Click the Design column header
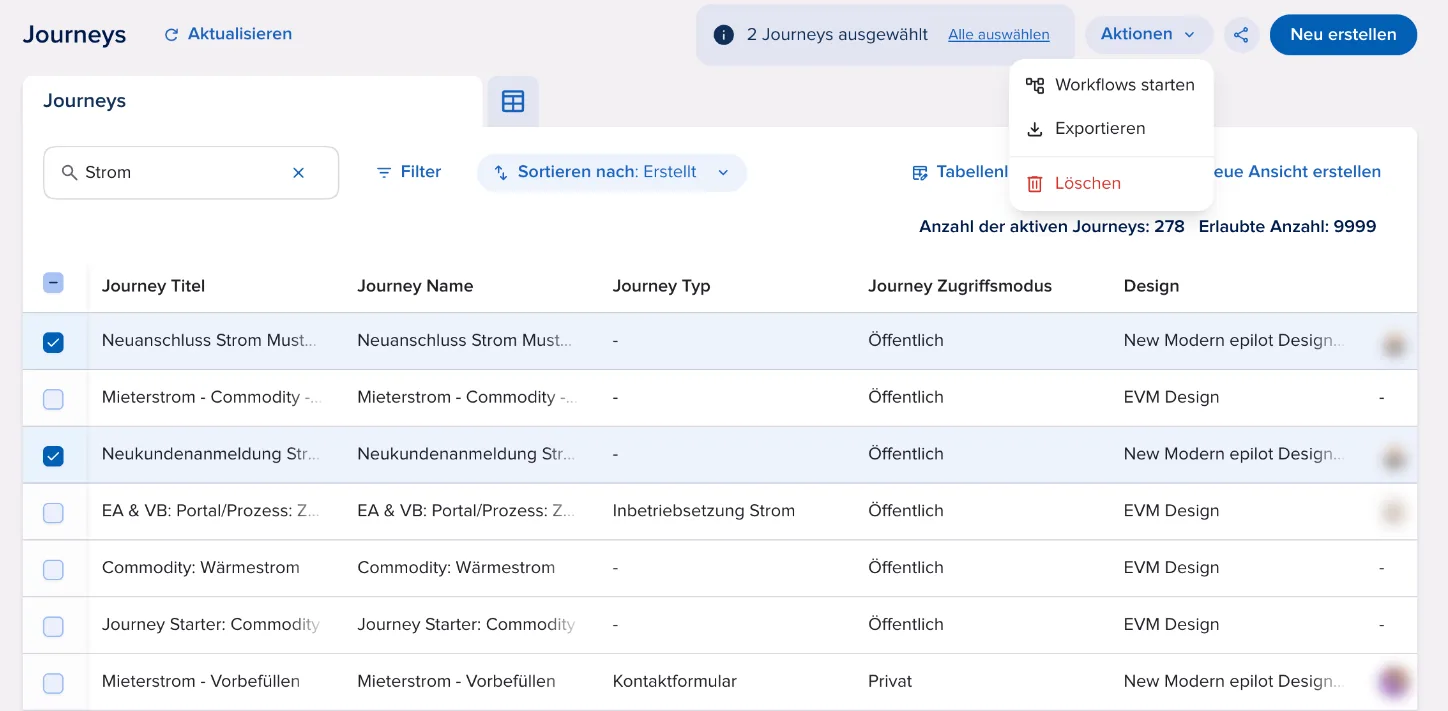Viewport: 1448px width, 711px height. click(x=1151, y=286)
